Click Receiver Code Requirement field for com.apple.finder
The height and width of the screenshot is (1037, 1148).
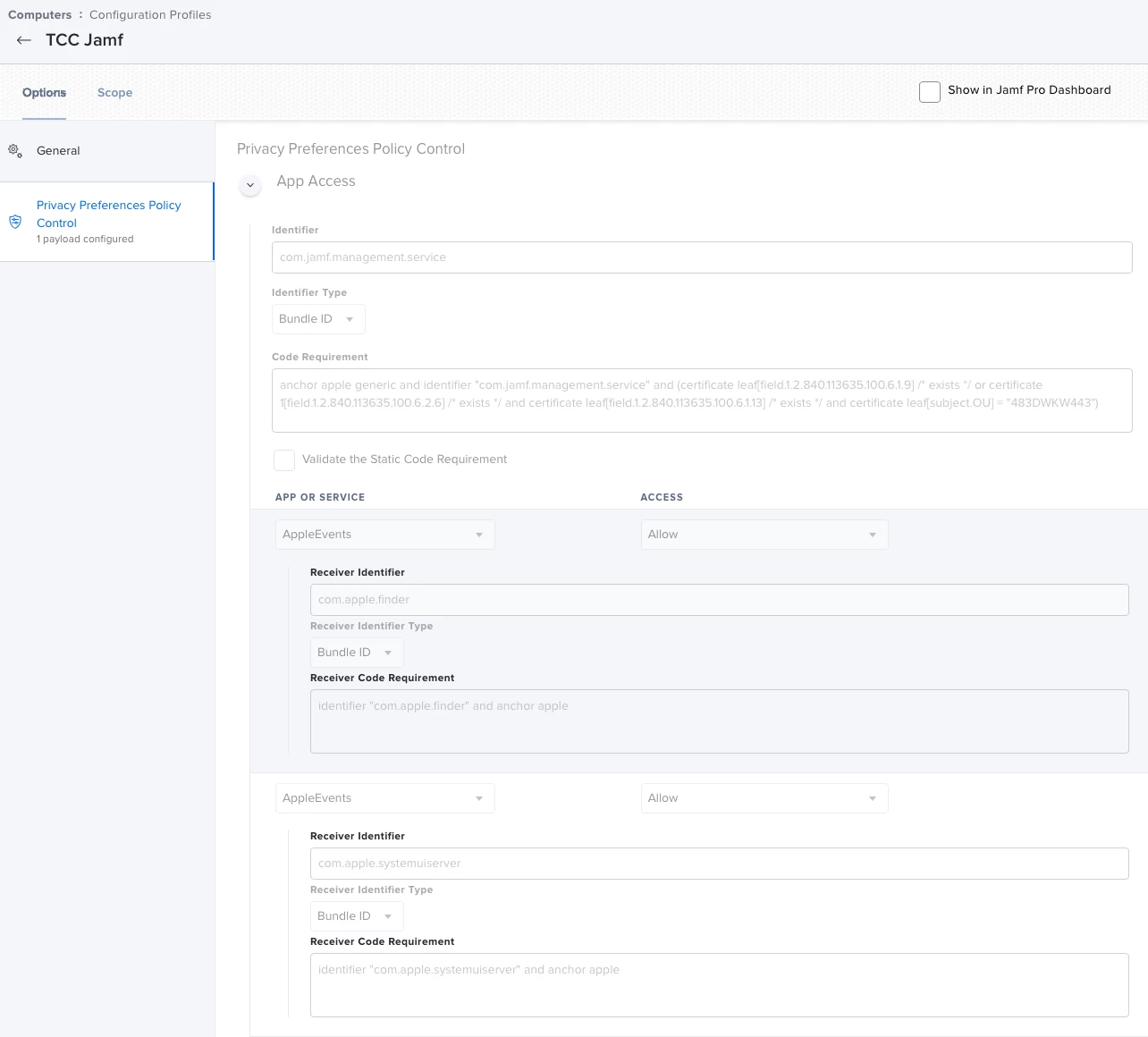[x=719, y=721]
